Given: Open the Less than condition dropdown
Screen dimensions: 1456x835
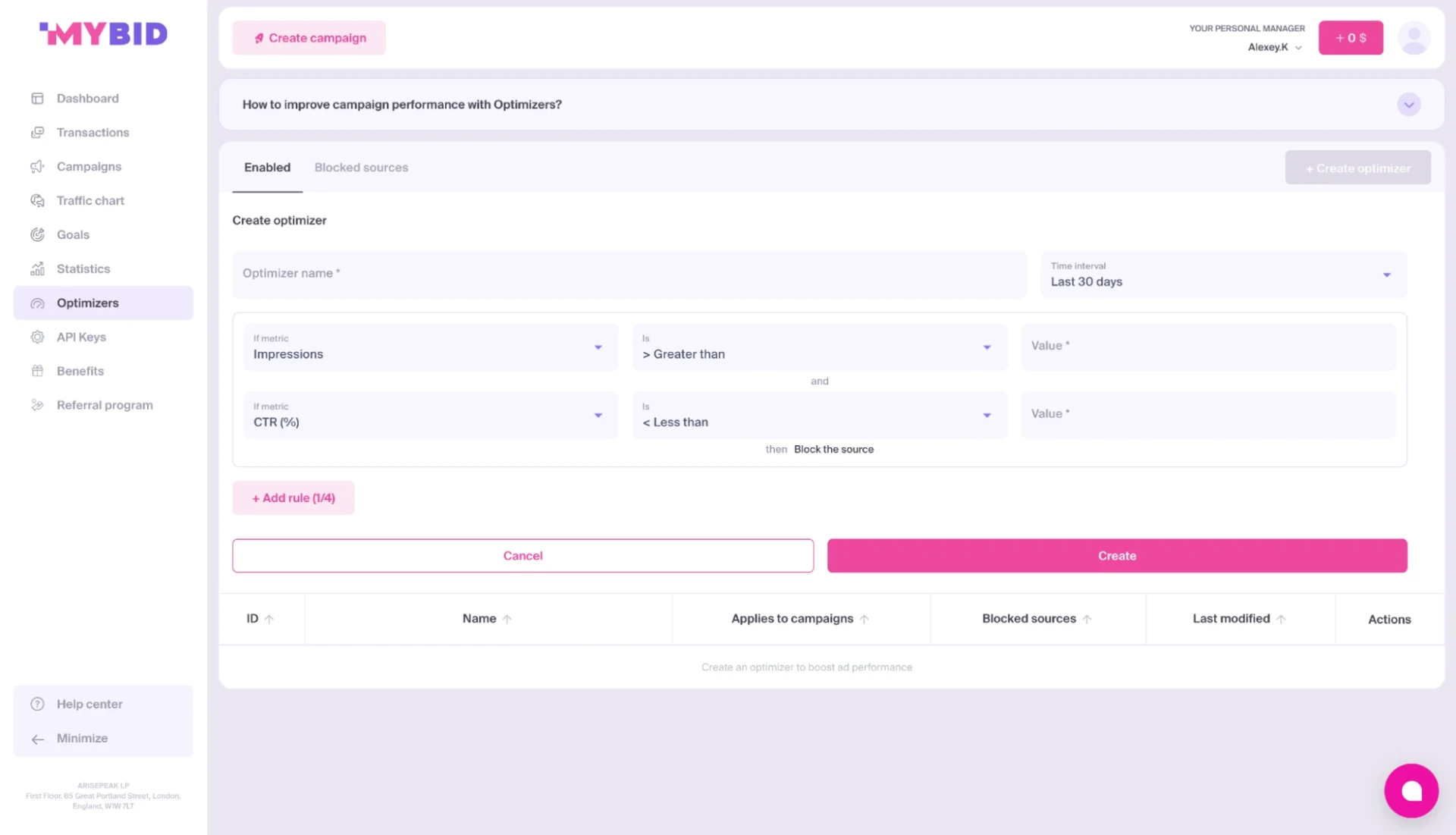Looking at the screenshot, I should coord(820,415).
